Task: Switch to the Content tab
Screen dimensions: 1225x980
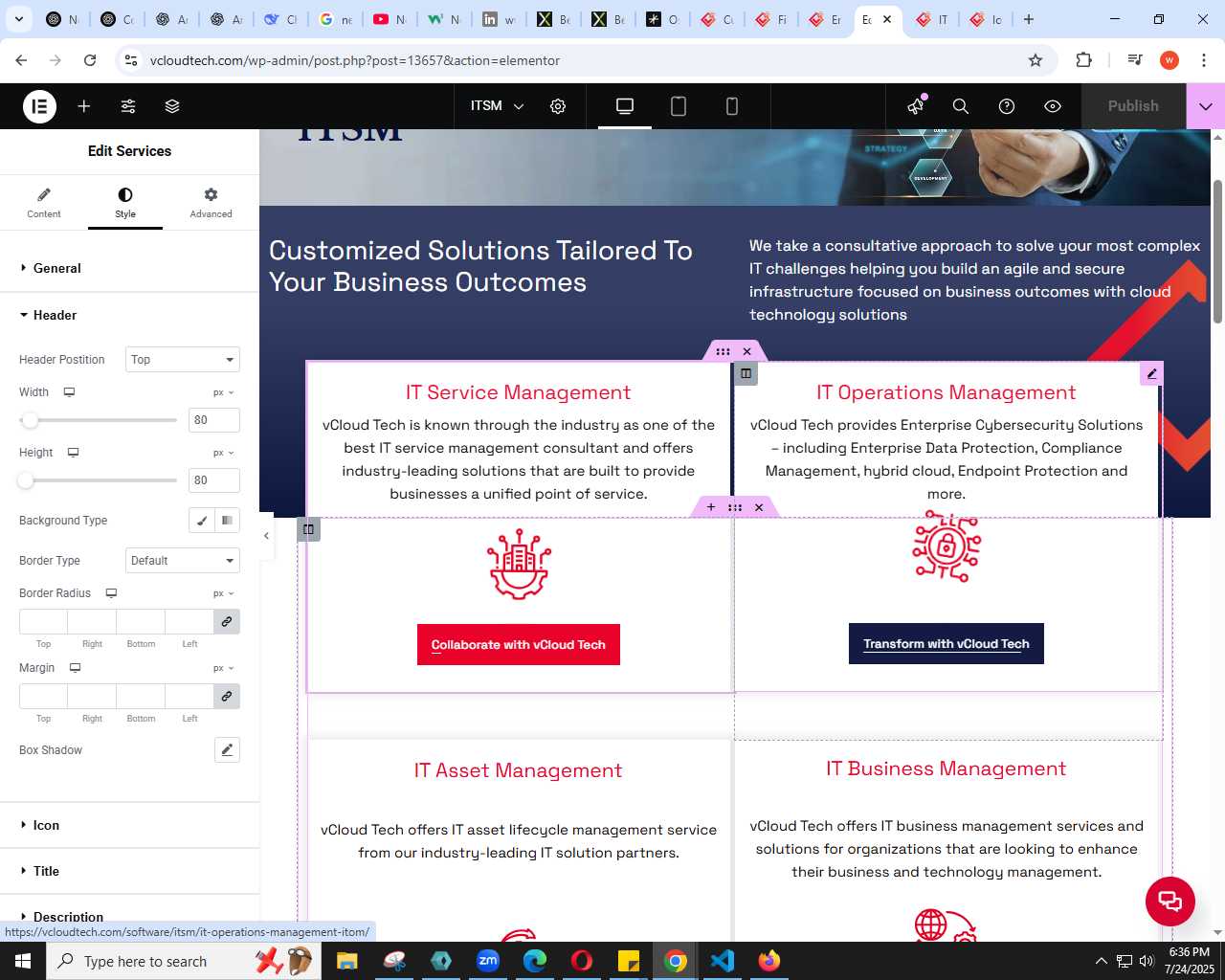Action: pyautogui.click(x=44, y=203)
